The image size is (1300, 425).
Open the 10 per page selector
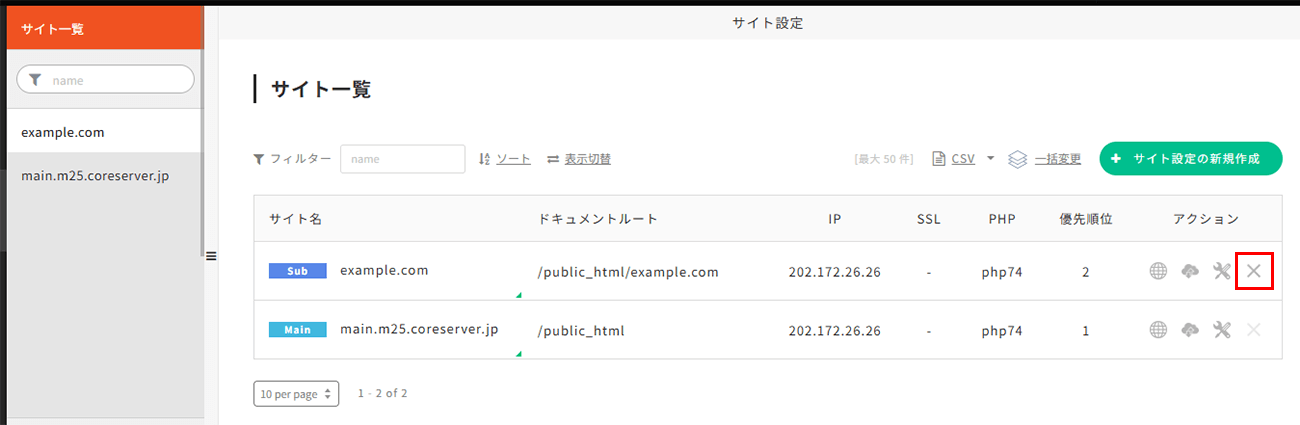(x=297, y=394)
